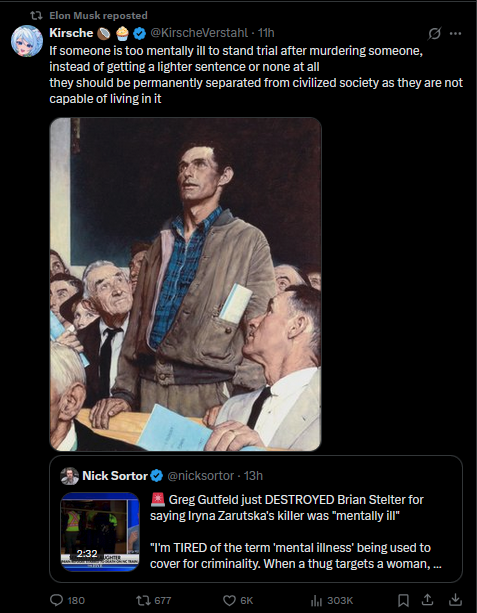Open view analytics bar chart icon
Image resolution: width=477 pixels, height=613 pixels.
tap(316, 600)
